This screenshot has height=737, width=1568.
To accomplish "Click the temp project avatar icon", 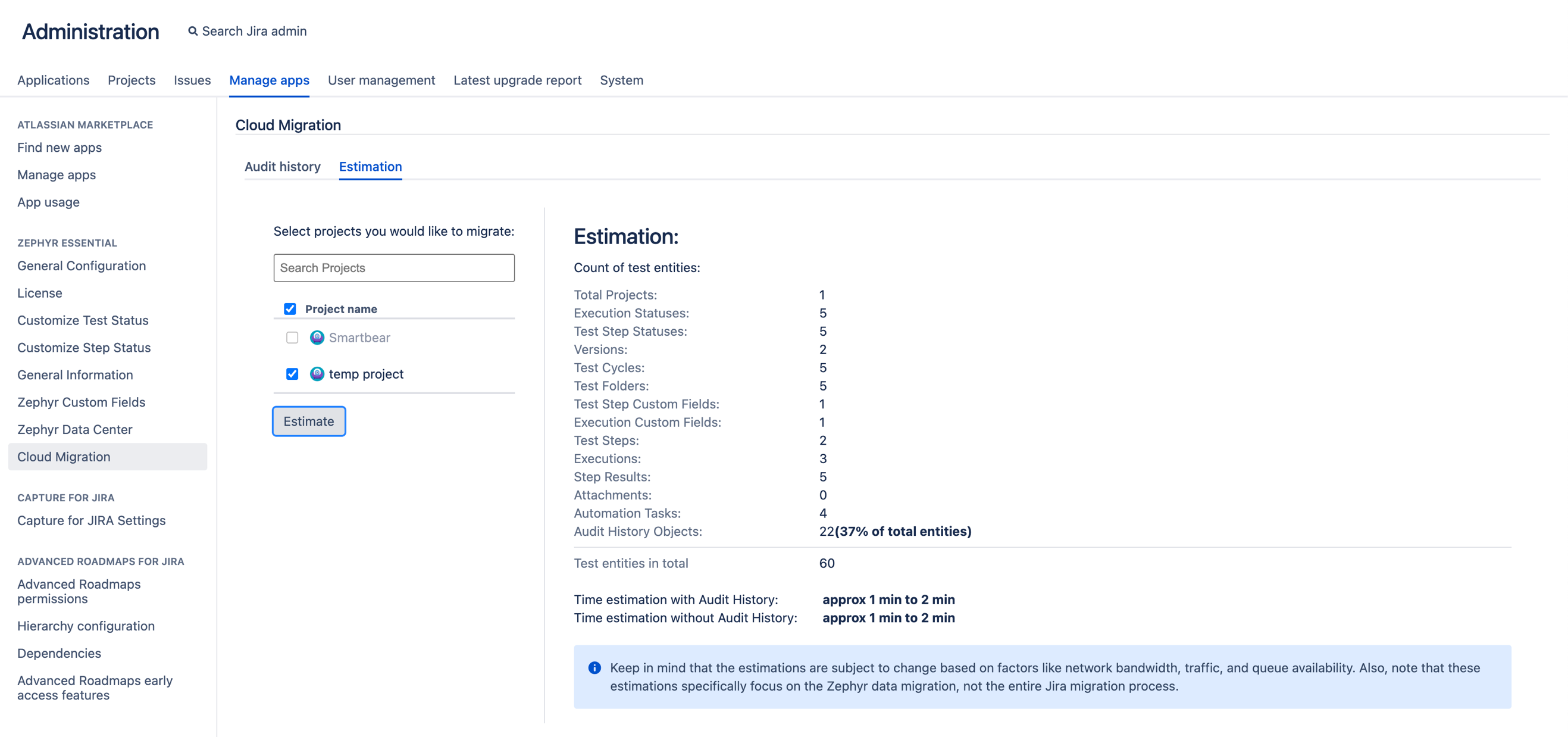I will 317,374.
